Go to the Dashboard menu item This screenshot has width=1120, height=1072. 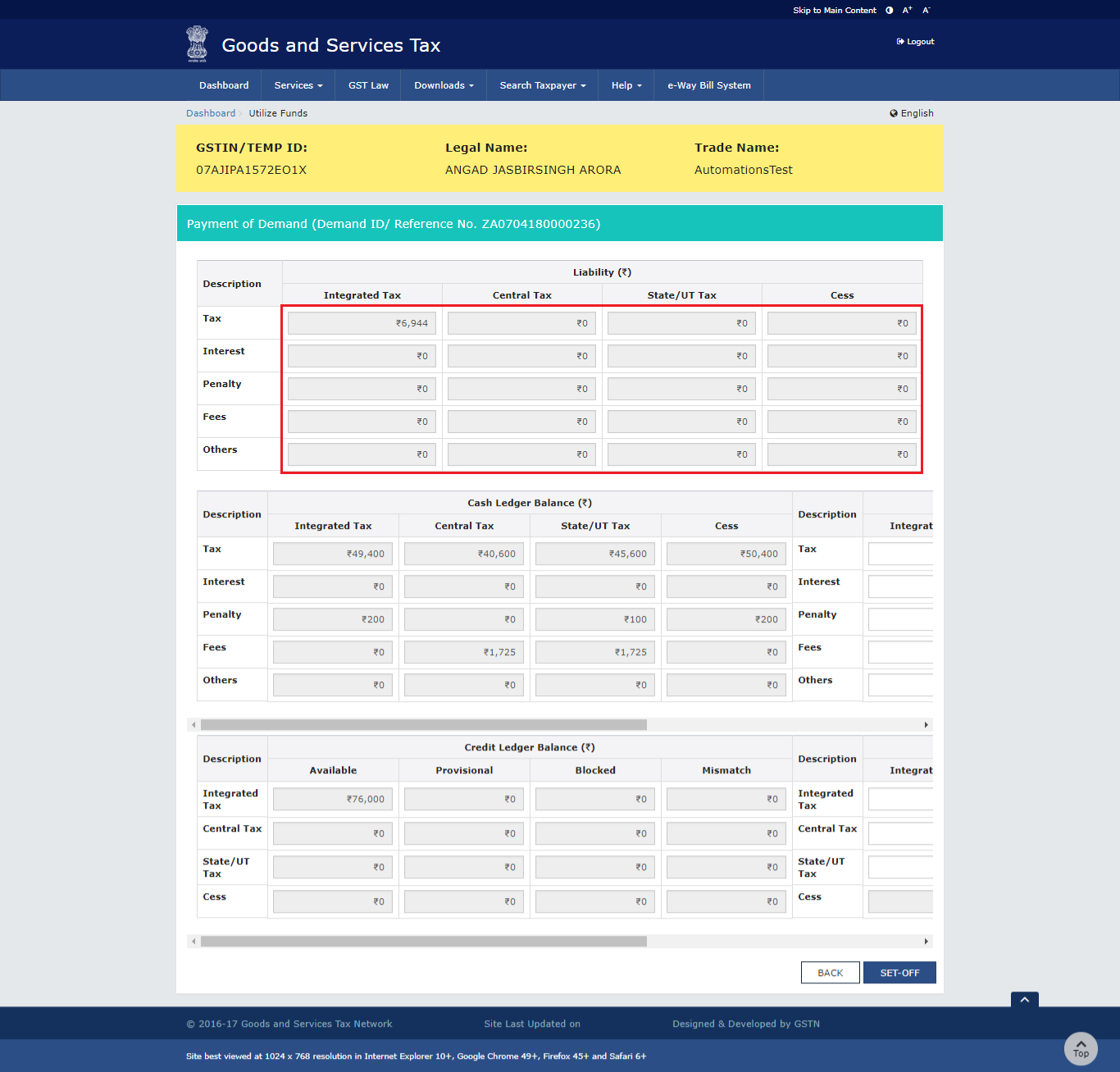pyautogui.click(x=224, y=85)
